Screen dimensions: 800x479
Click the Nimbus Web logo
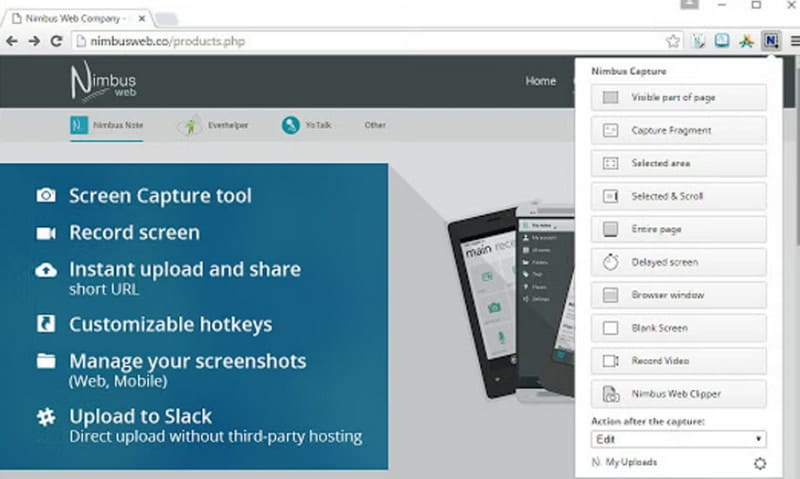[103, 82]
